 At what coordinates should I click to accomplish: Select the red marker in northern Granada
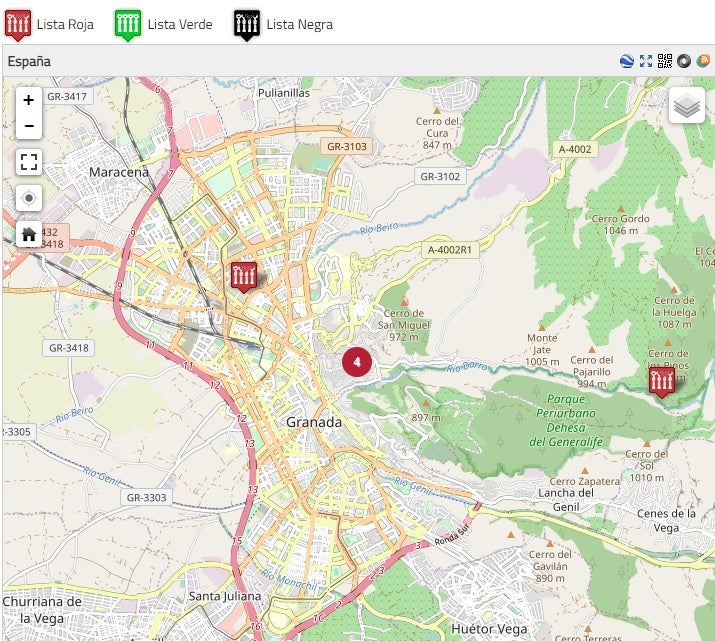(x=244, y=274)
